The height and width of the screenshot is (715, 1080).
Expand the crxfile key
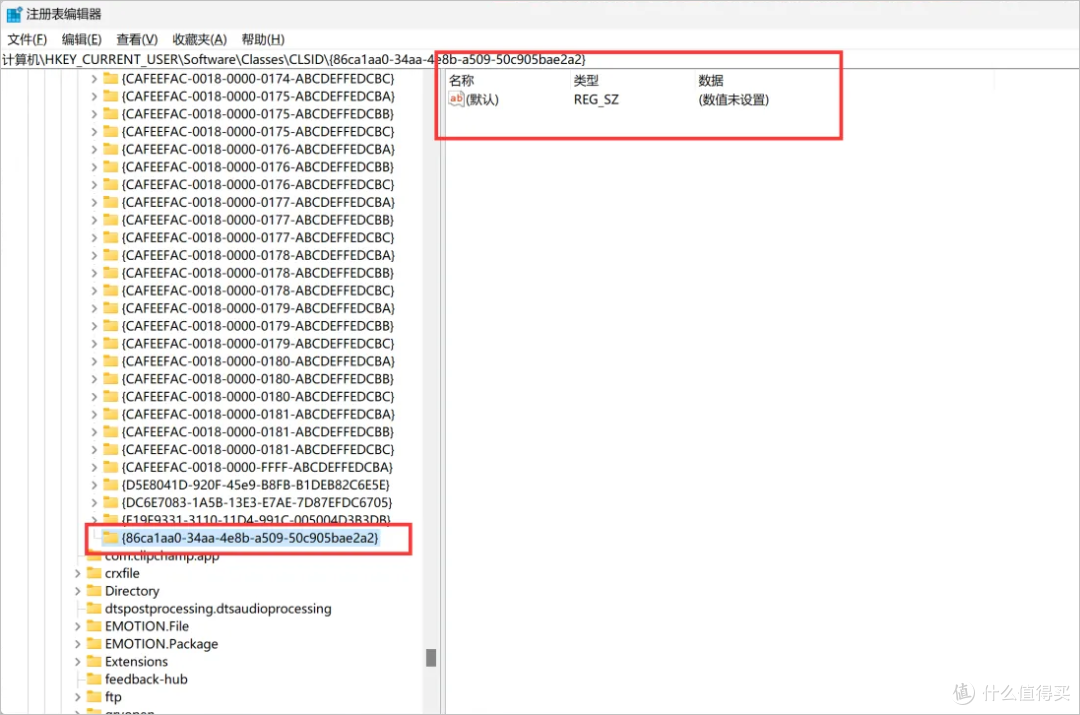pos(77,573)
